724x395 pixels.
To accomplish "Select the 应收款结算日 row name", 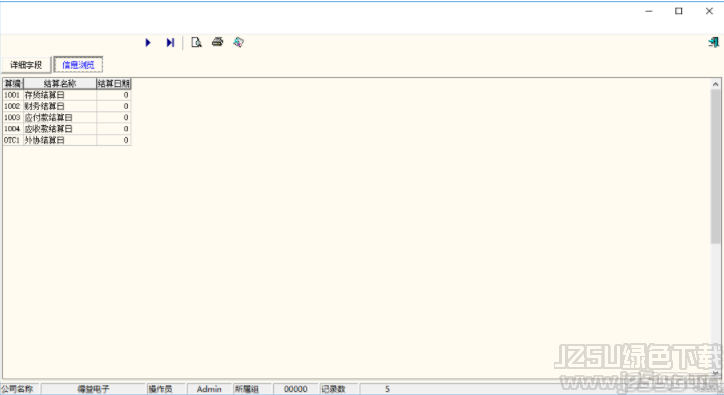I will click(x=60, y=128).
